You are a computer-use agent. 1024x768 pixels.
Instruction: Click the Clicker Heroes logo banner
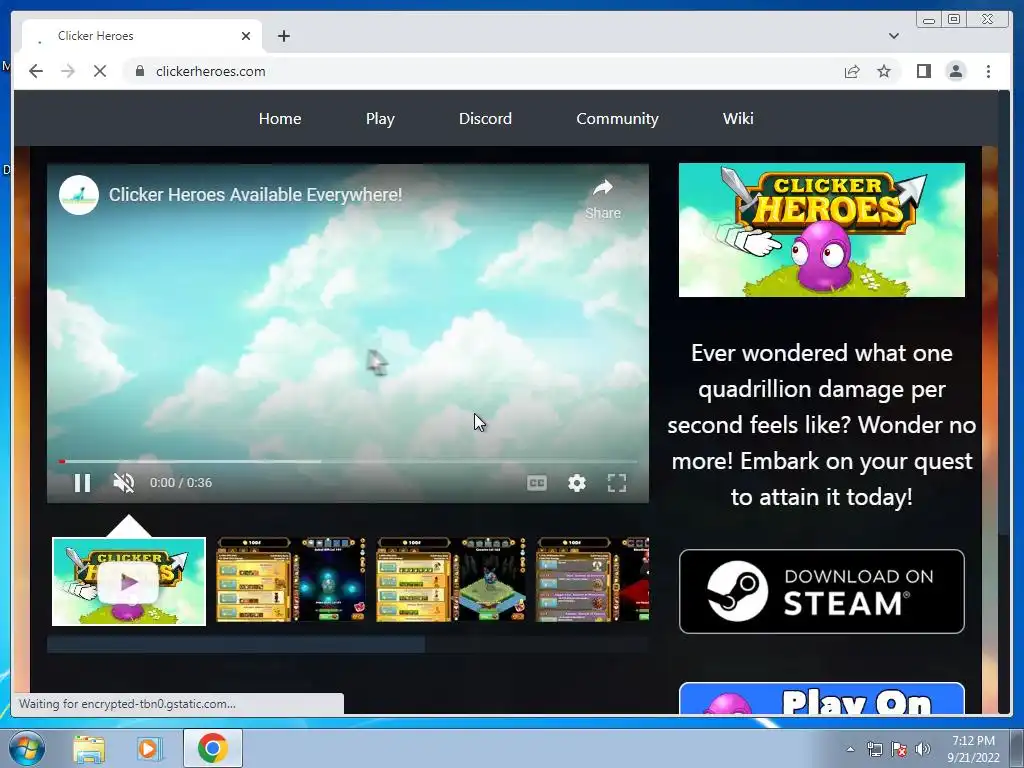(x=822, y=230)
